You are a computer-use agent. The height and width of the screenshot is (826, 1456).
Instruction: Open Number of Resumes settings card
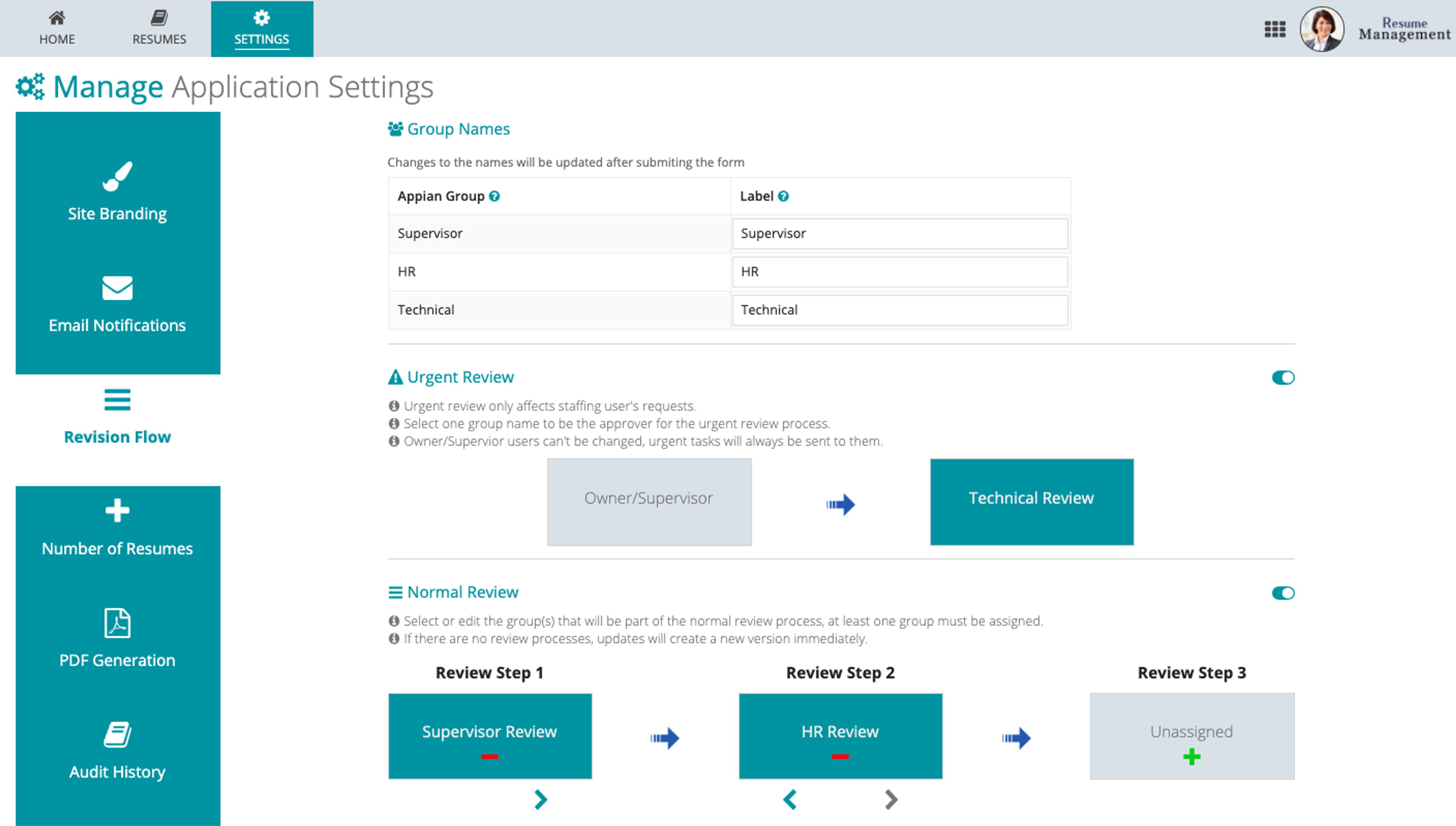[118, 527]
